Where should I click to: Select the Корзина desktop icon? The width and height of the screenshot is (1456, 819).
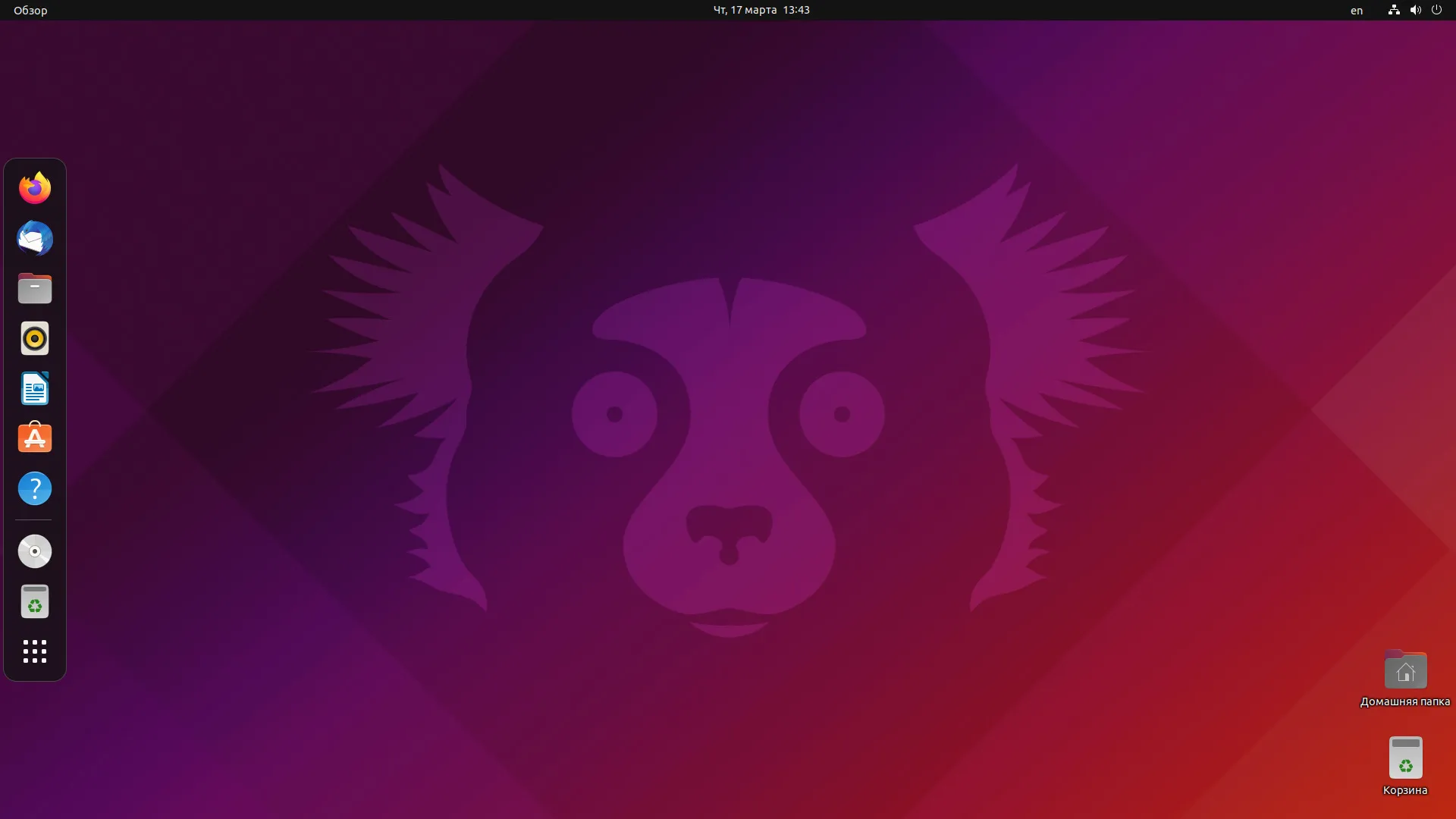pos(1405,766)
